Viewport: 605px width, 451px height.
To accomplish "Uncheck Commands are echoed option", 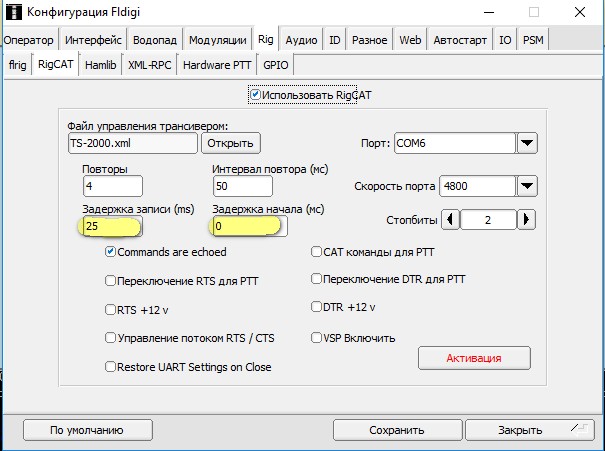I will [111, 252].
